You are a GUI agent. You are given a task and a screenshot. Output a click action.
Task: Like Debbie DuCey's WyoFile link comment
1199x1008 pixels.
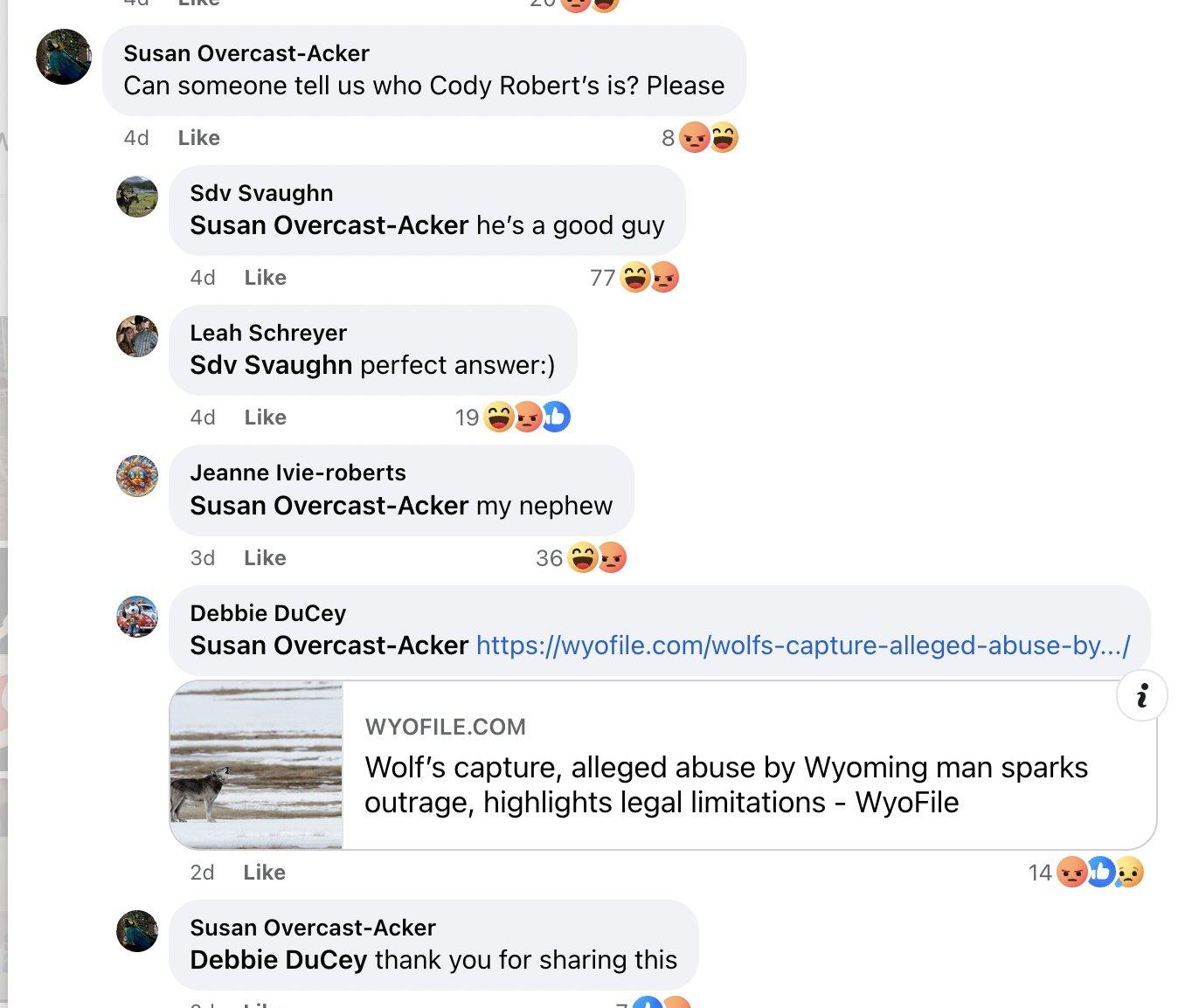coord(264,873)
